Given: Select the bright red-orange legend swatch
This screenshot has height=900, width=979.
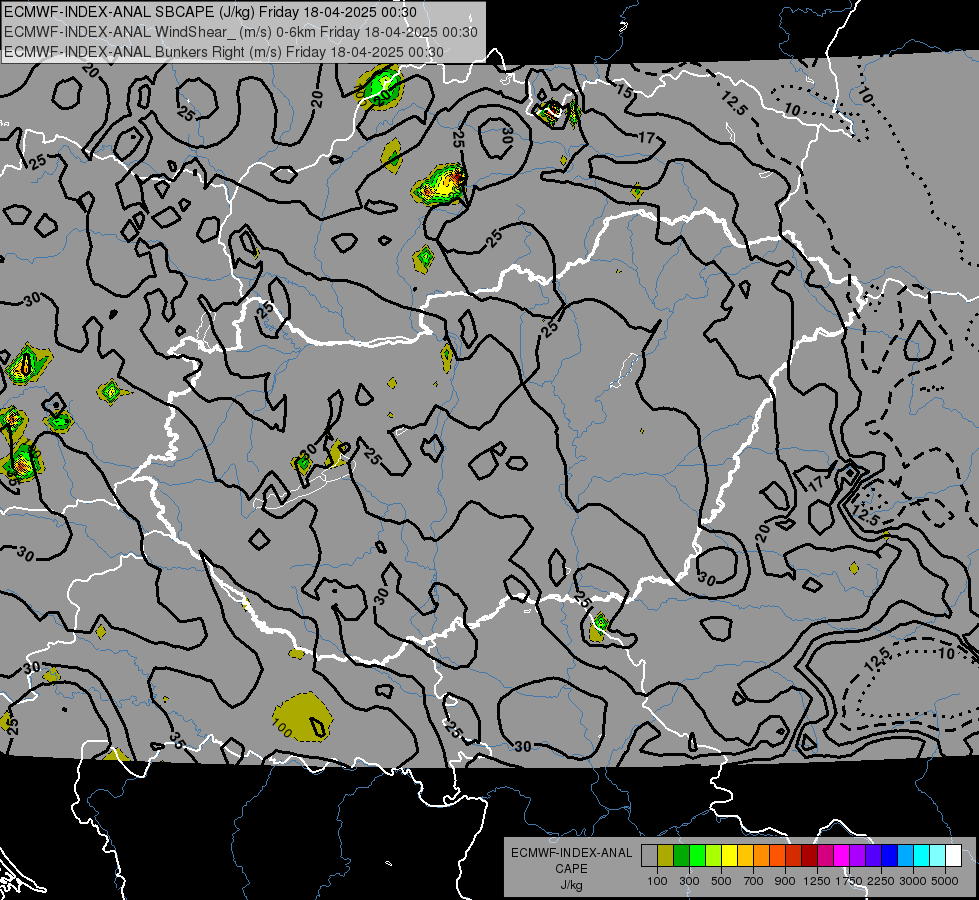Looking at the screenshot, I should pyautogui.click(x=777, y=856).
